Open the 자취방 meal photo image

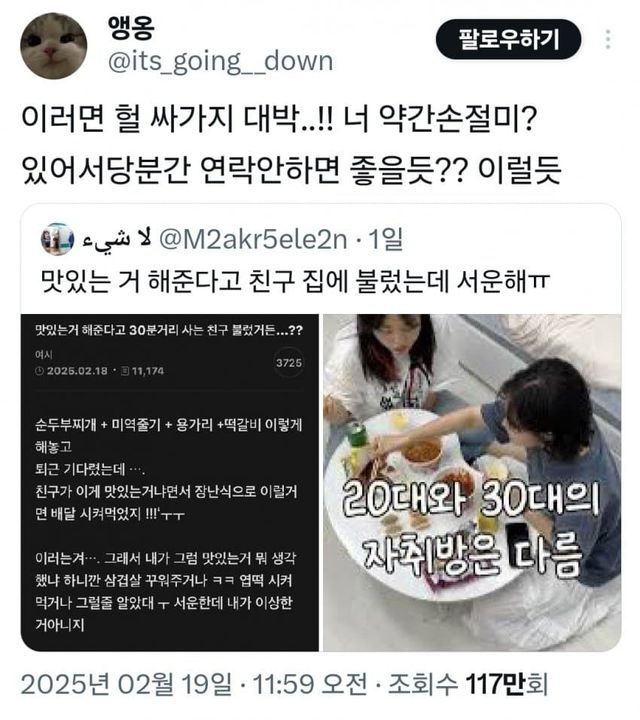click(x=472, y=482)
